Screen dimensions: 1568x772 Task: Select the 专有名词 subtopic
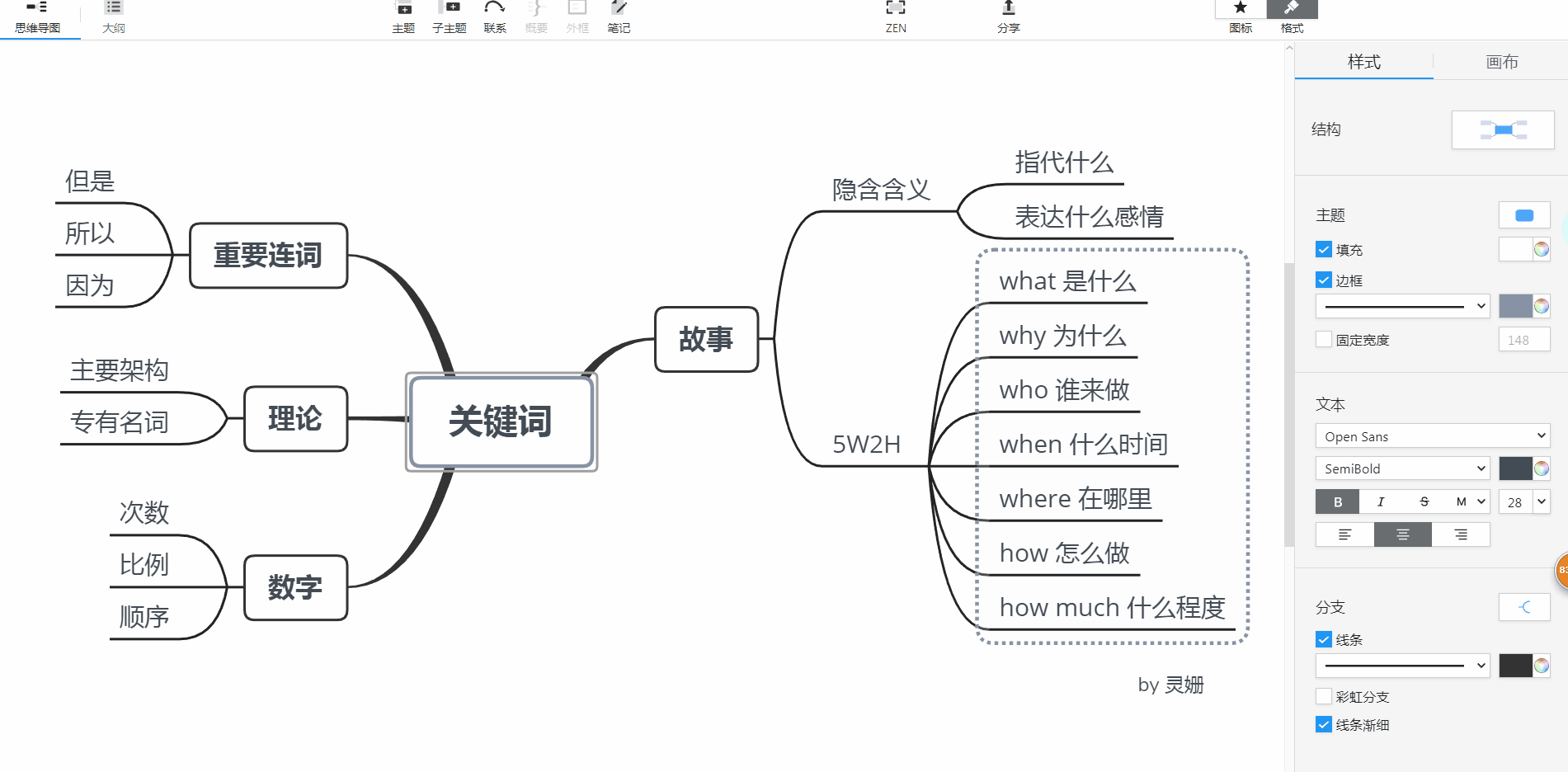pyautogui.click(x=120, y=422)
